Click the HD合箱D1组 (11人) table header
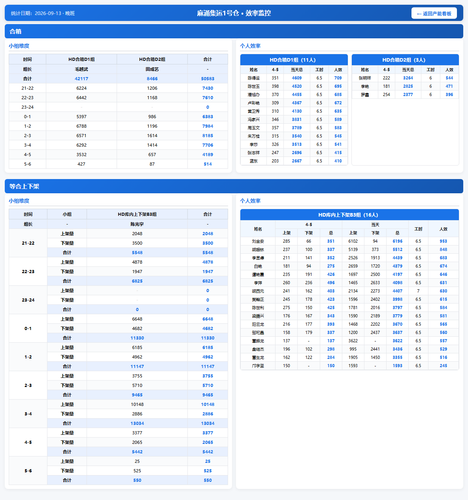468x500 pixels. click(294, 60)
